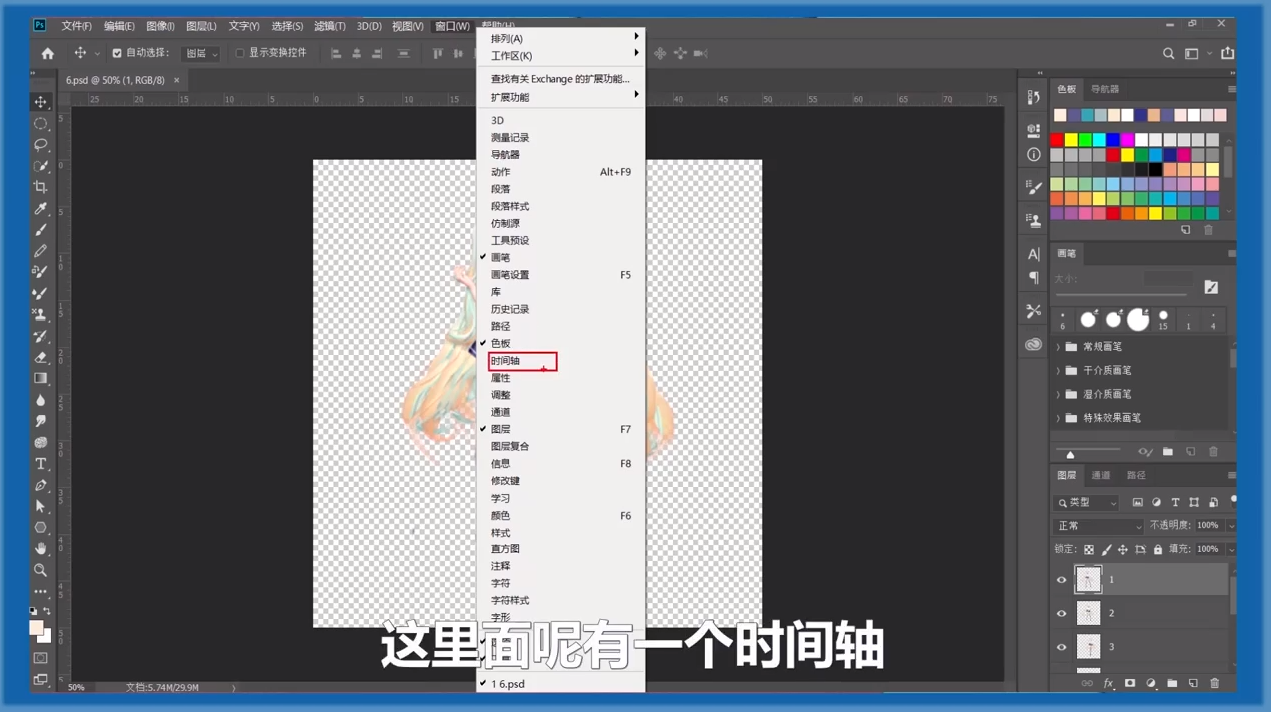Select the Crop tool
This screenshot has height=712, width=1271.
pos(41,187)
